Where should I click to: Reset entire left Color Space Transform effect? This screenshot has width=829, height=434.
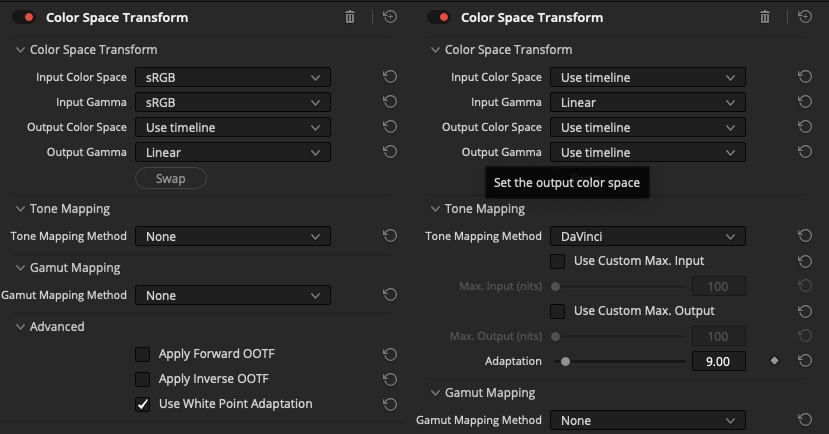(390, 17)
